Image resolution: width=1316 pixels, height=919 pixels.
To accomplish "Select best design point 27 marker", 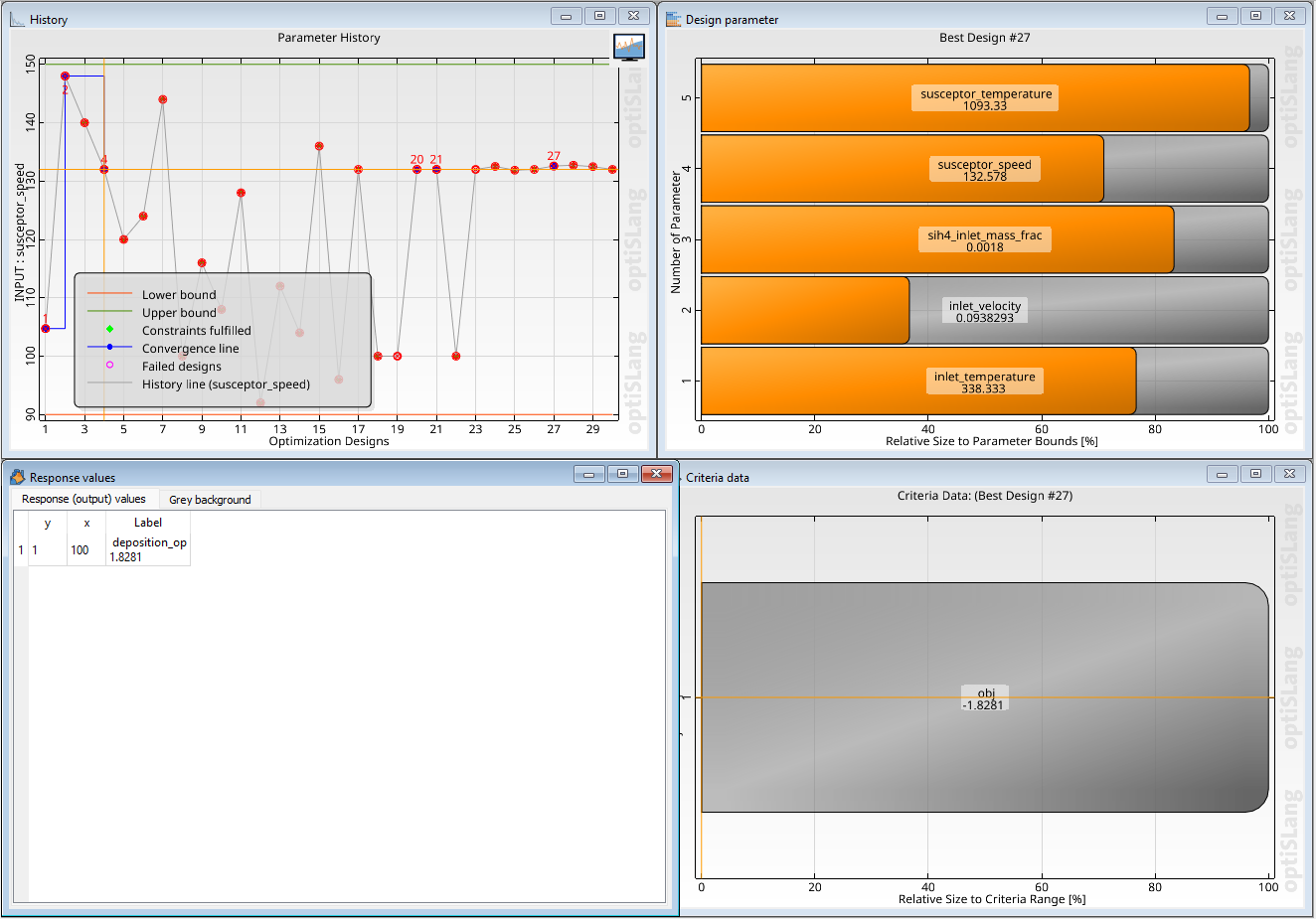I will pyautogui.click(x=554, y=166).
